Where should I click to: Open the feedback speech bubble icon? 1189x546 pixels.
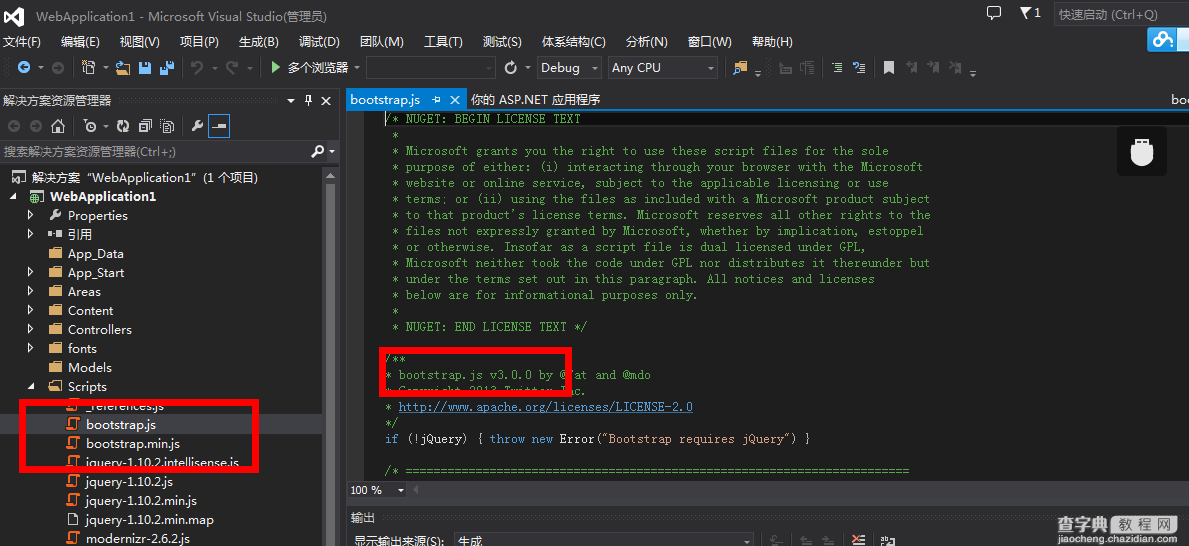pyautogui.click(x=994, y=13)
